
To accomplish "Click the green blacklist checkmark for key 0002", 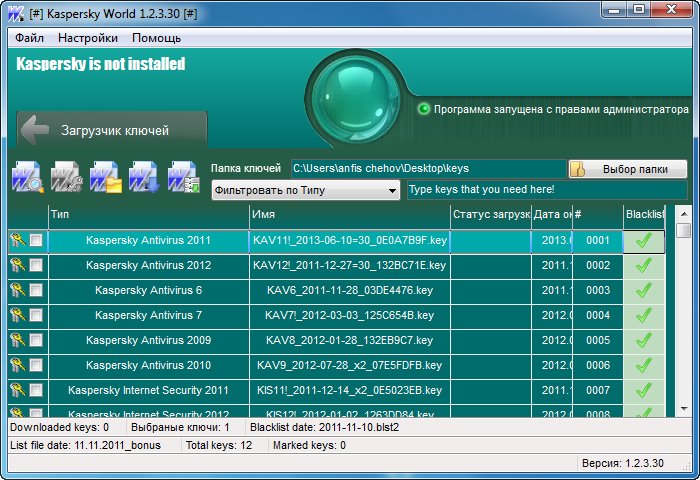I will click(x=644, y=266).
